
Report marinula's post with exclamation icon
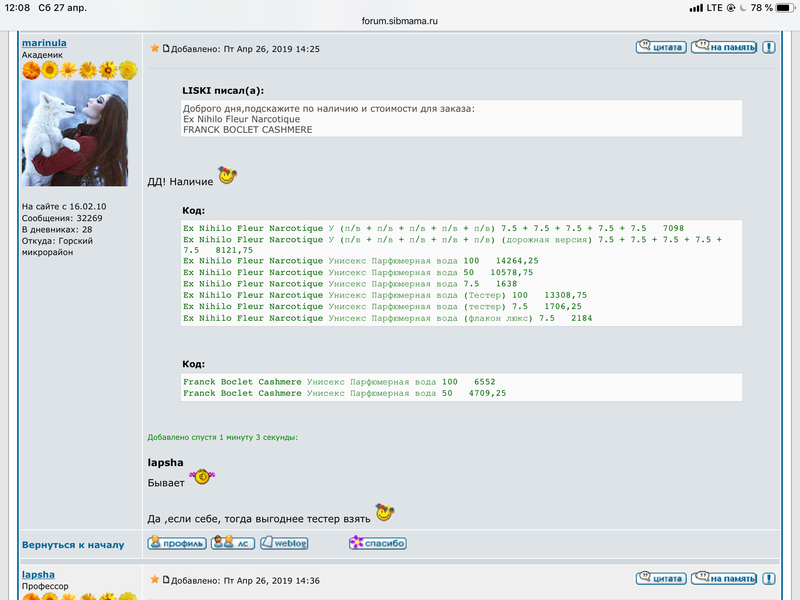pos(769,47)
